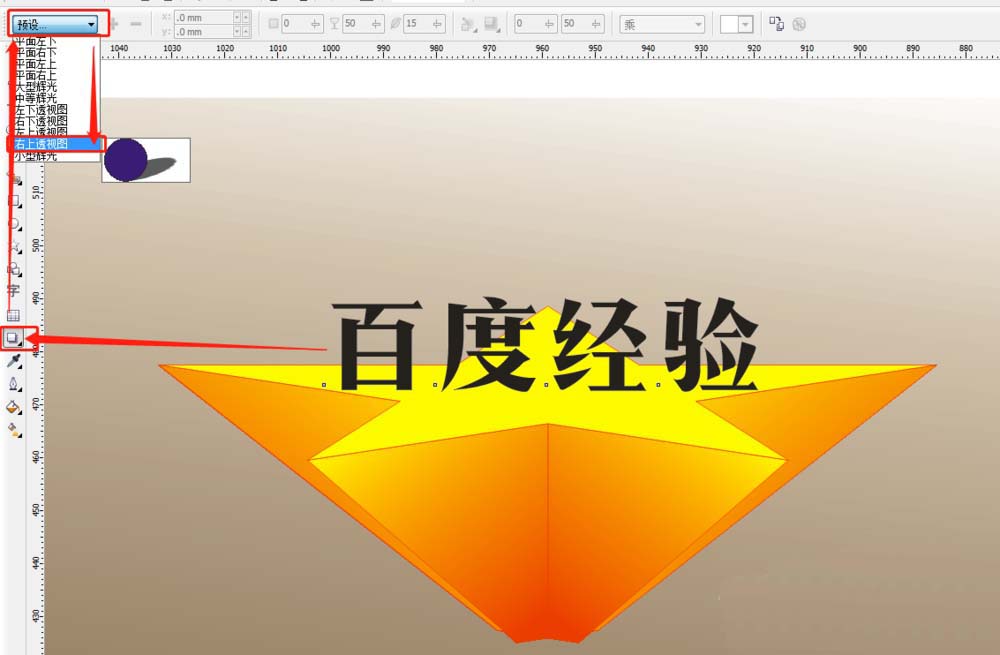Select the Eyedropper tool
This screenshot has height=655, width=1000.
coord(13,362)
